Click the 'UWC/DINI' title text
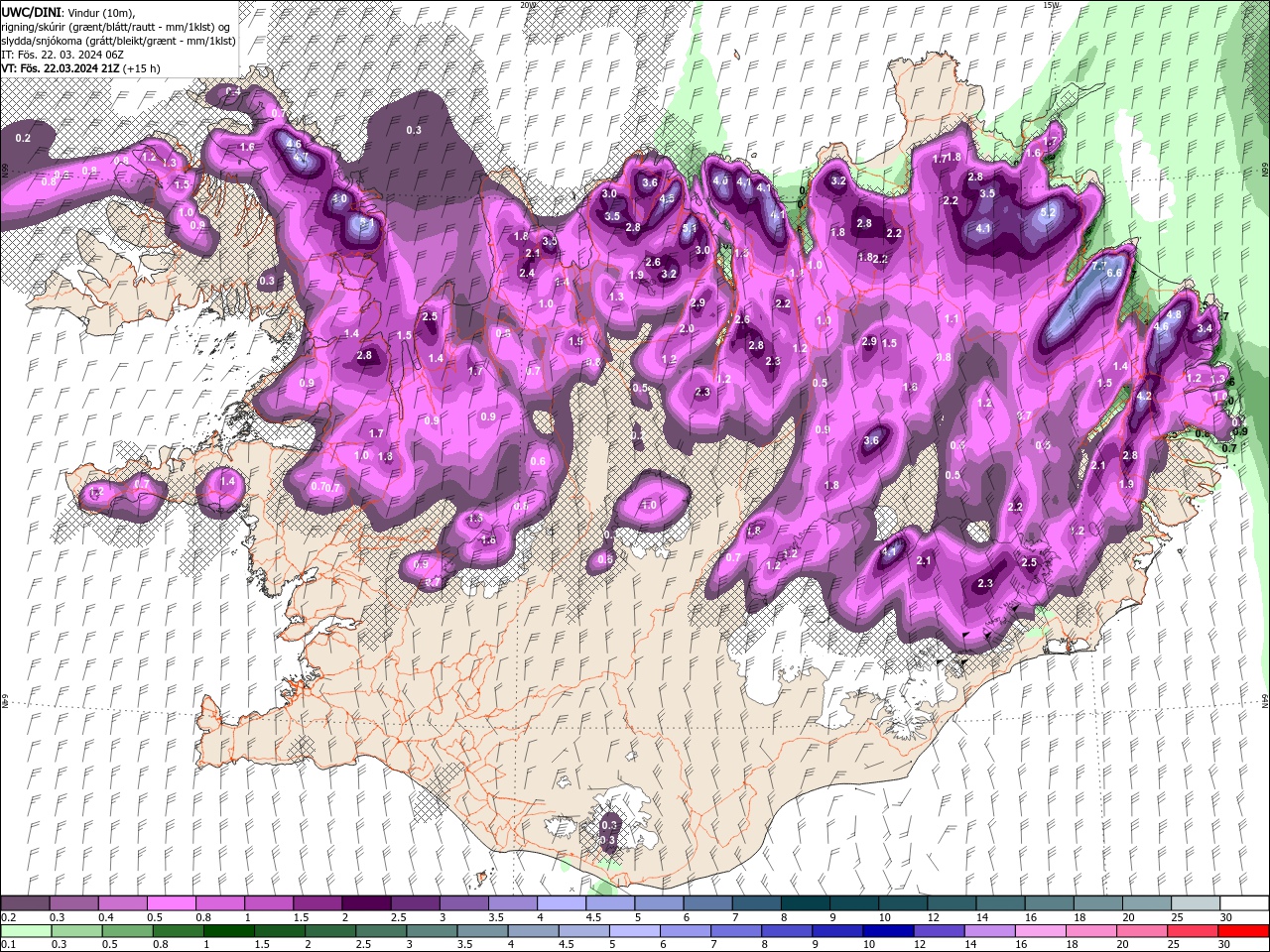The width and height of the screenshot is (1270, 952). click(x=29, y=11)
